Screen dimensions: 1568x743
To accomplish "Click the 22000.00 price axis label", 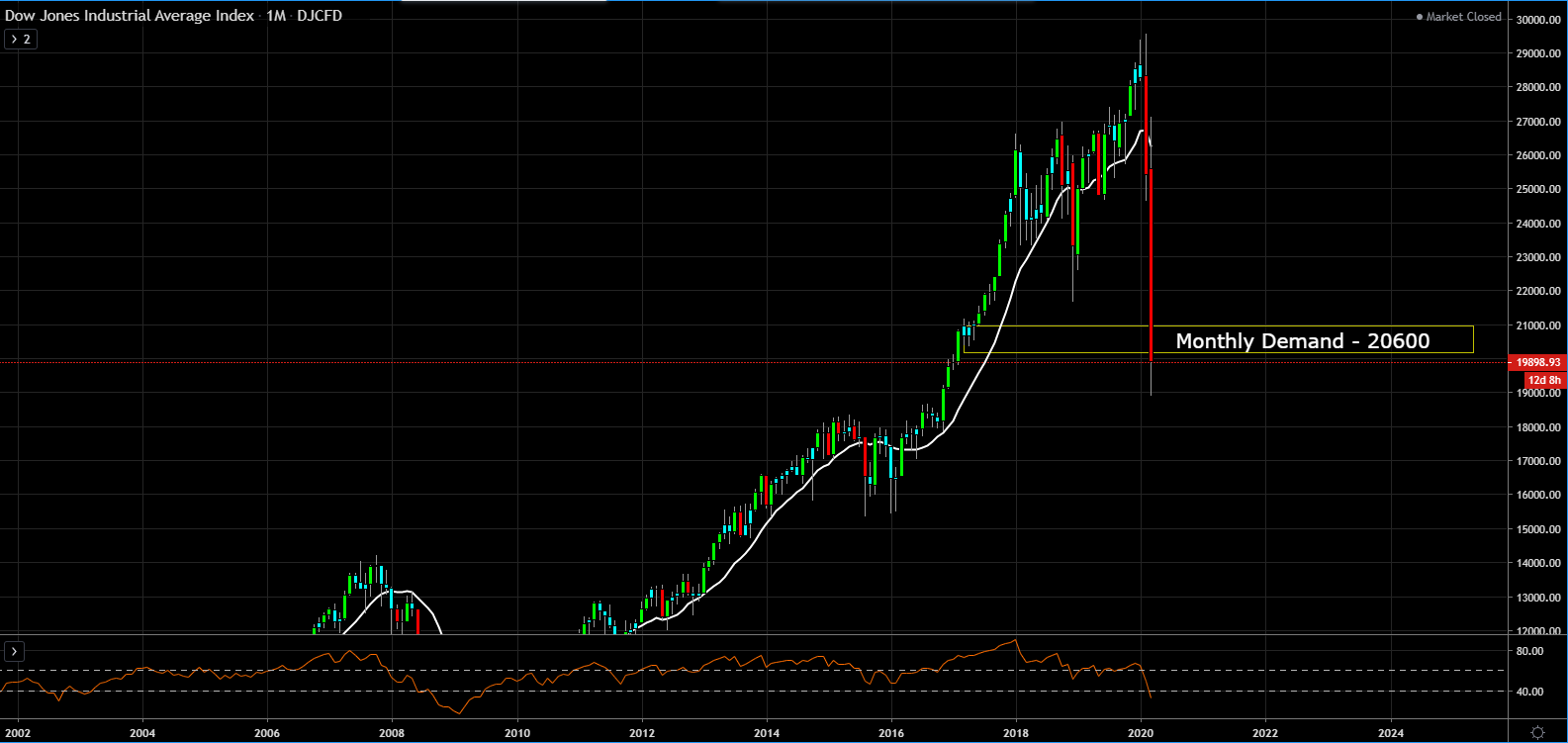I will (x=1539, y=291).
